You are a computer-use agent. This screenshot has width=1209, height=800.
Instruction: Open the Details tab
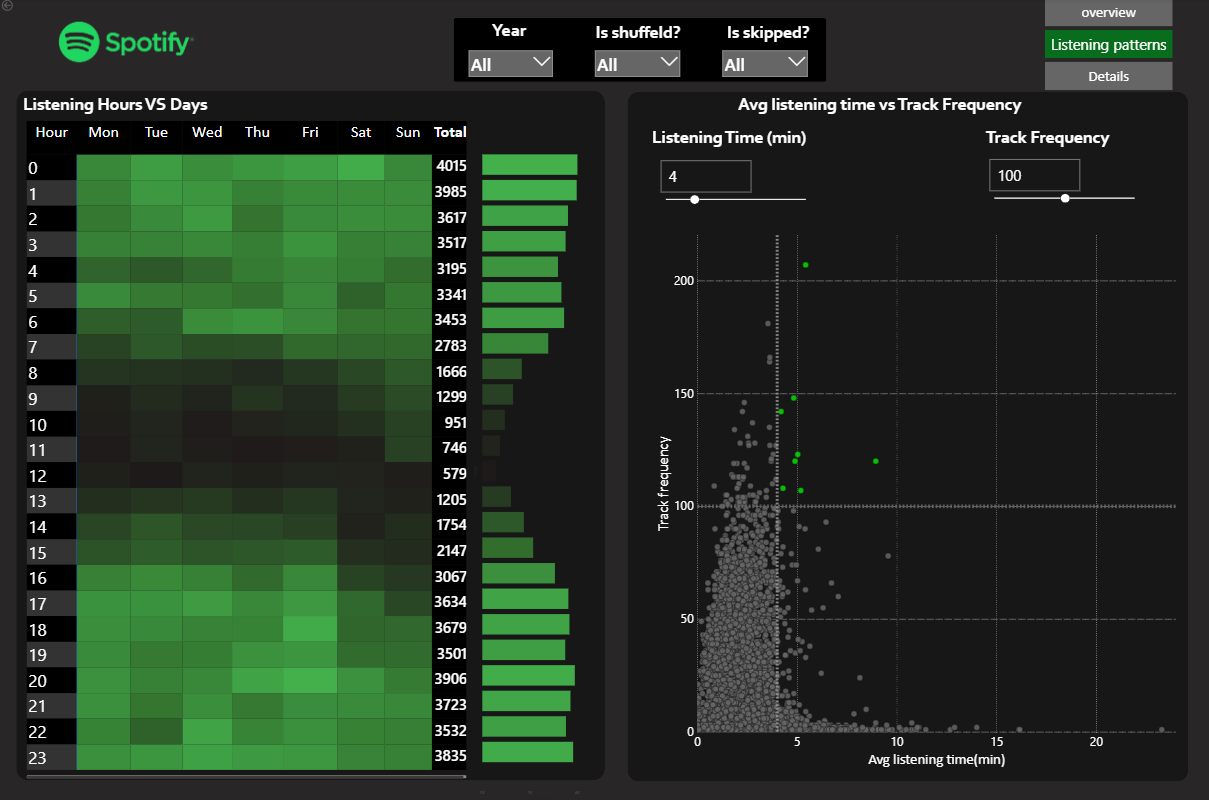1107,75
